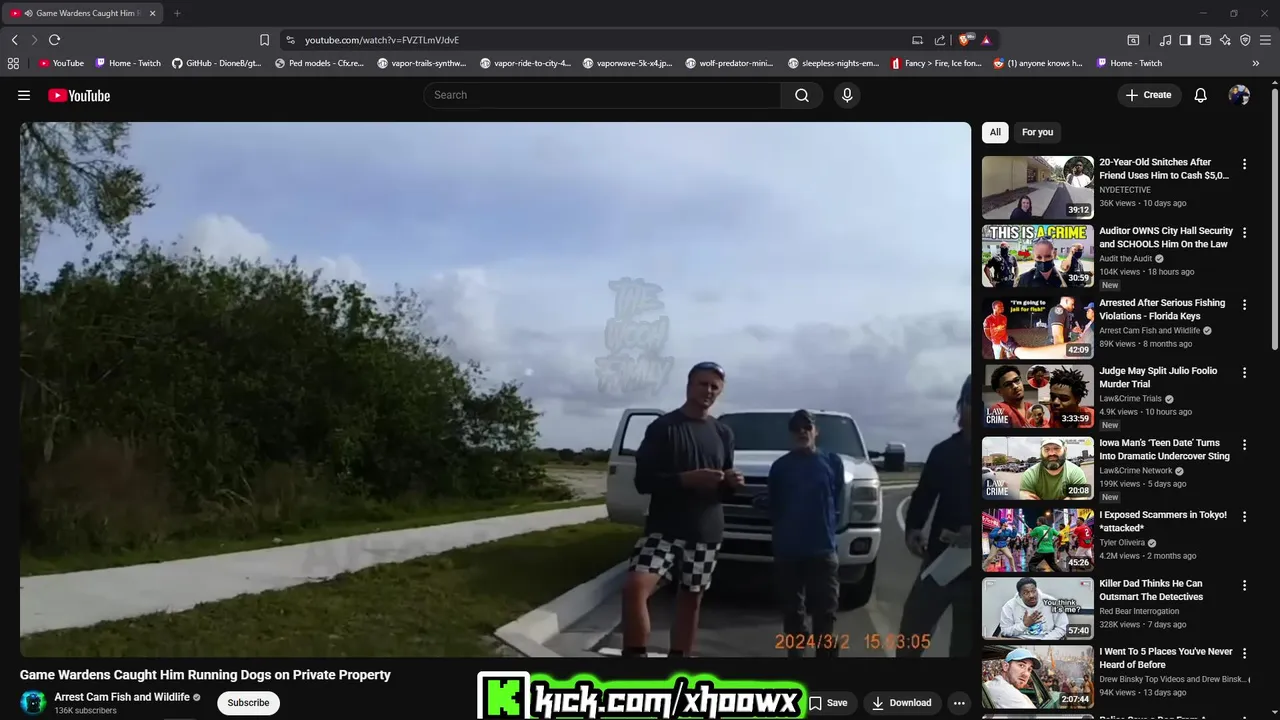Open a new tab with the plus icon
Image resolution: width=1280 pixels, height=720 pixels.
click(x=177, y=13)
